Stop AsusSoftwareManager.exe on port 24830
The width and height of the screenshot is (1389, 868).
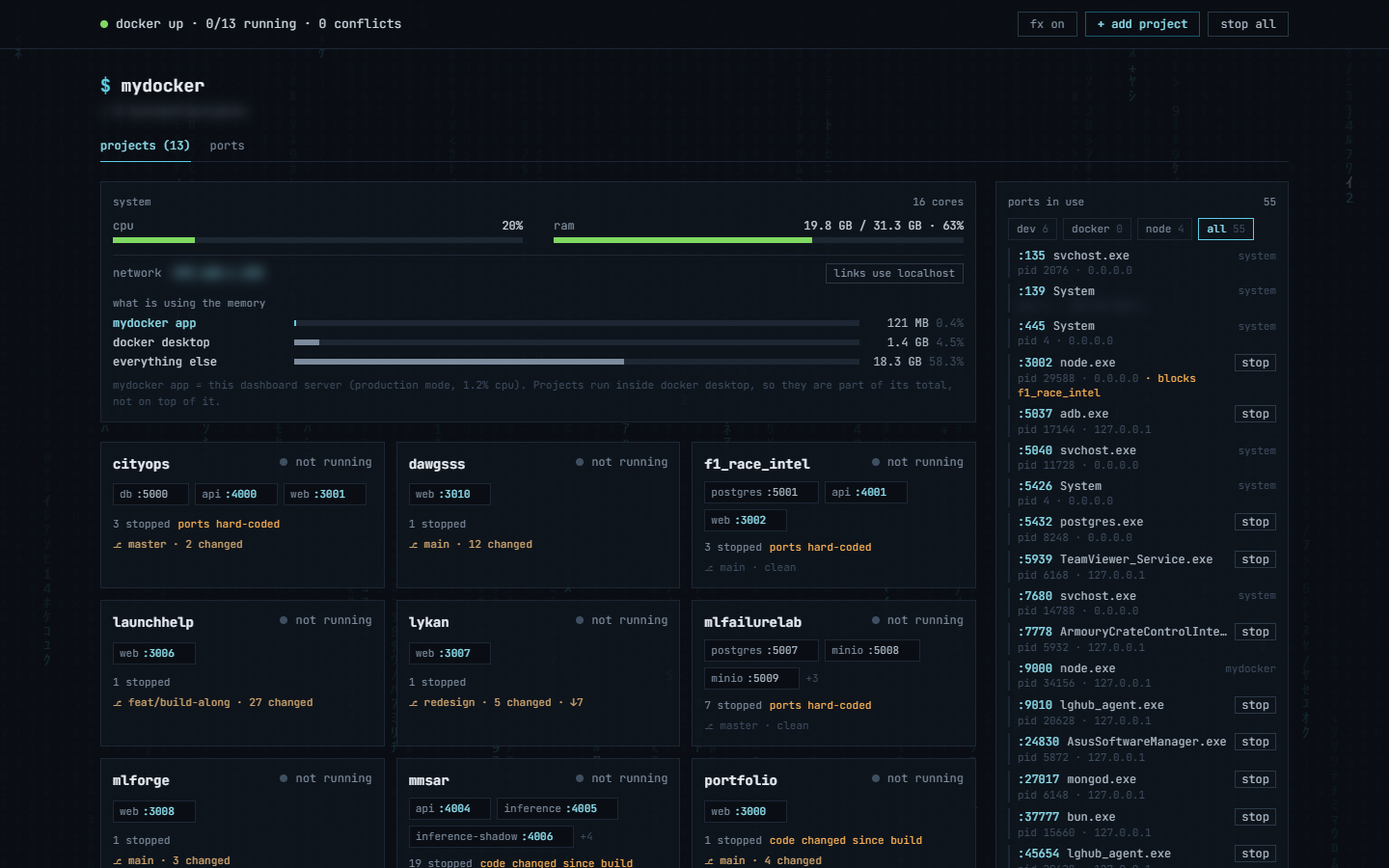pyautogui.click(x=1255, y=742)
